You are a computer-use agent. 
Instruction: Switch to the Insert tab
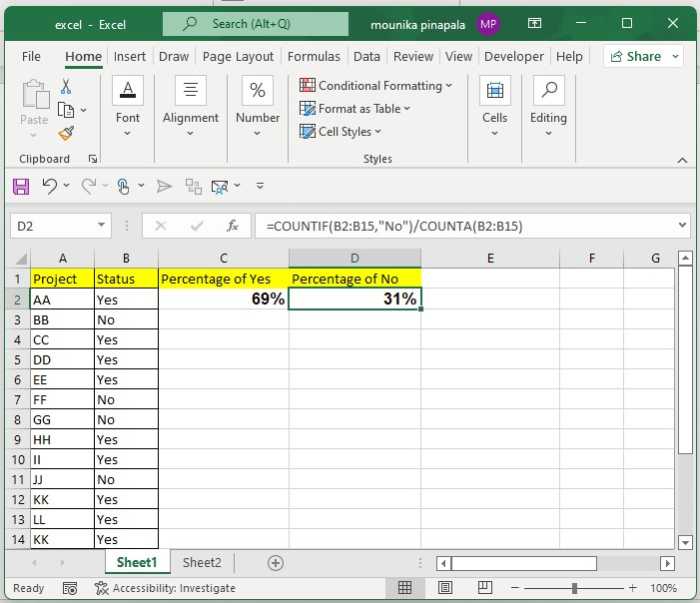[129, 57]
